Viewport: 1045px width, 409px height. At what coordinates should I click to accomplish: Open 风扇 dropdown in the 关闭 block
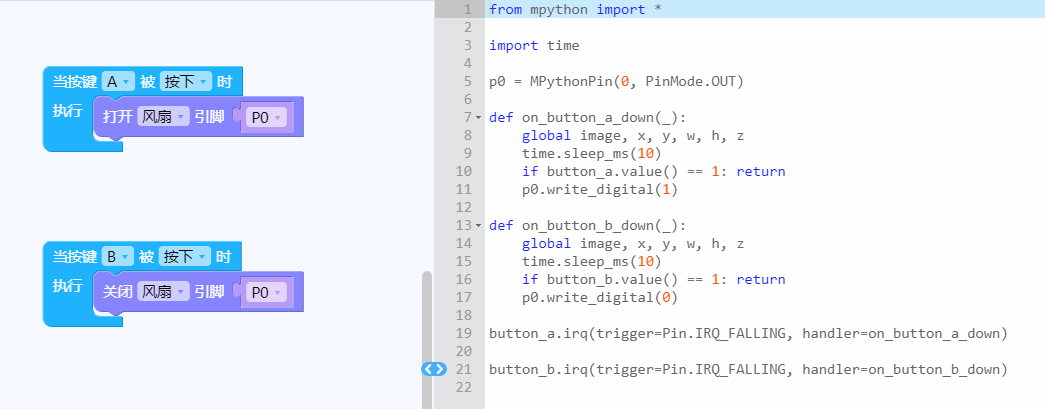(163, 292)
